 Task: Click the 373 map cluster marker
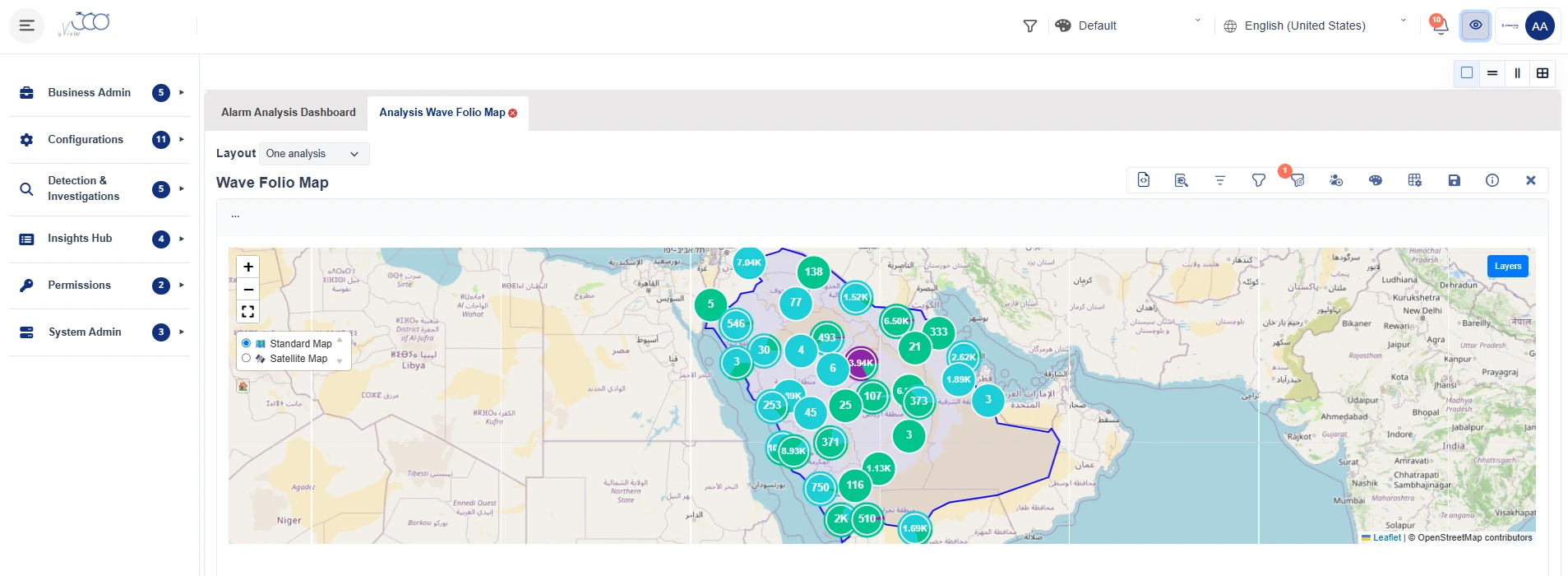918,401
